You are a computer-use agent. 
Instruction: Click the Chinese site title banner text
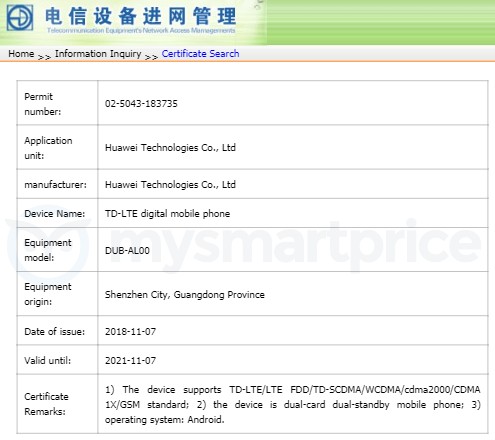click(x=140, y=16)
